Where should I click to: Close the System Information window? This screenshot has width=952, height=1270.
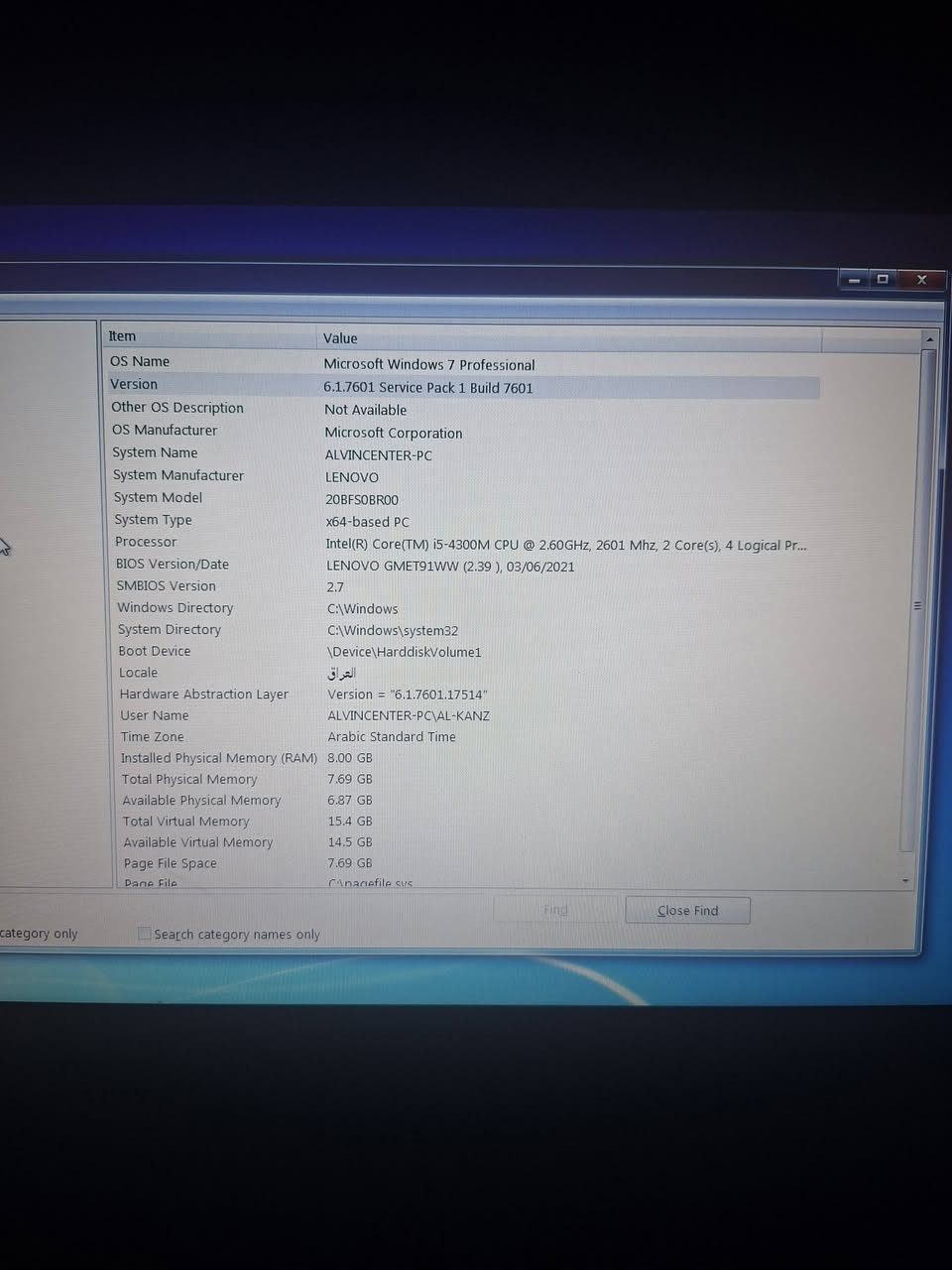pos(922,280)
